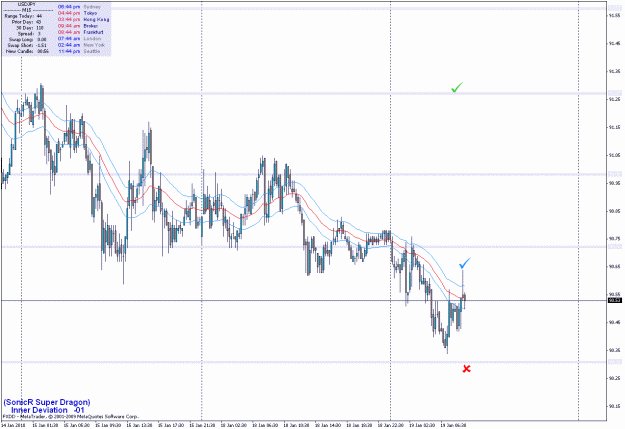The width and height of the screenshot is (625, 429).
Task: Click the 90.15 label on the price axis
Action: tap(614, 406)
